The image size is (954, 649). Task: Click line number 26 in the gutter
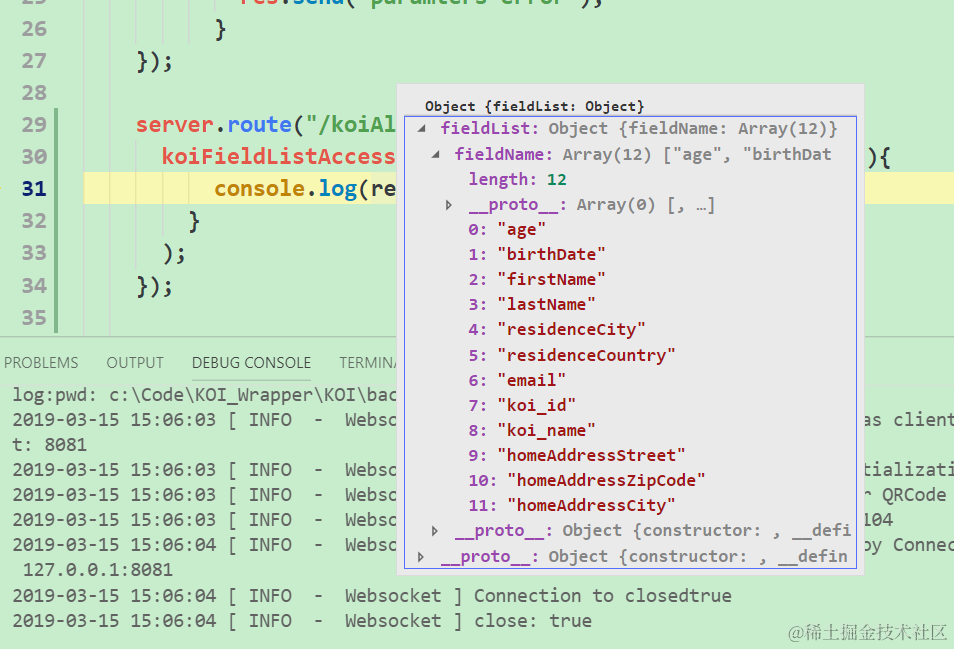click(x=34, y=29)
